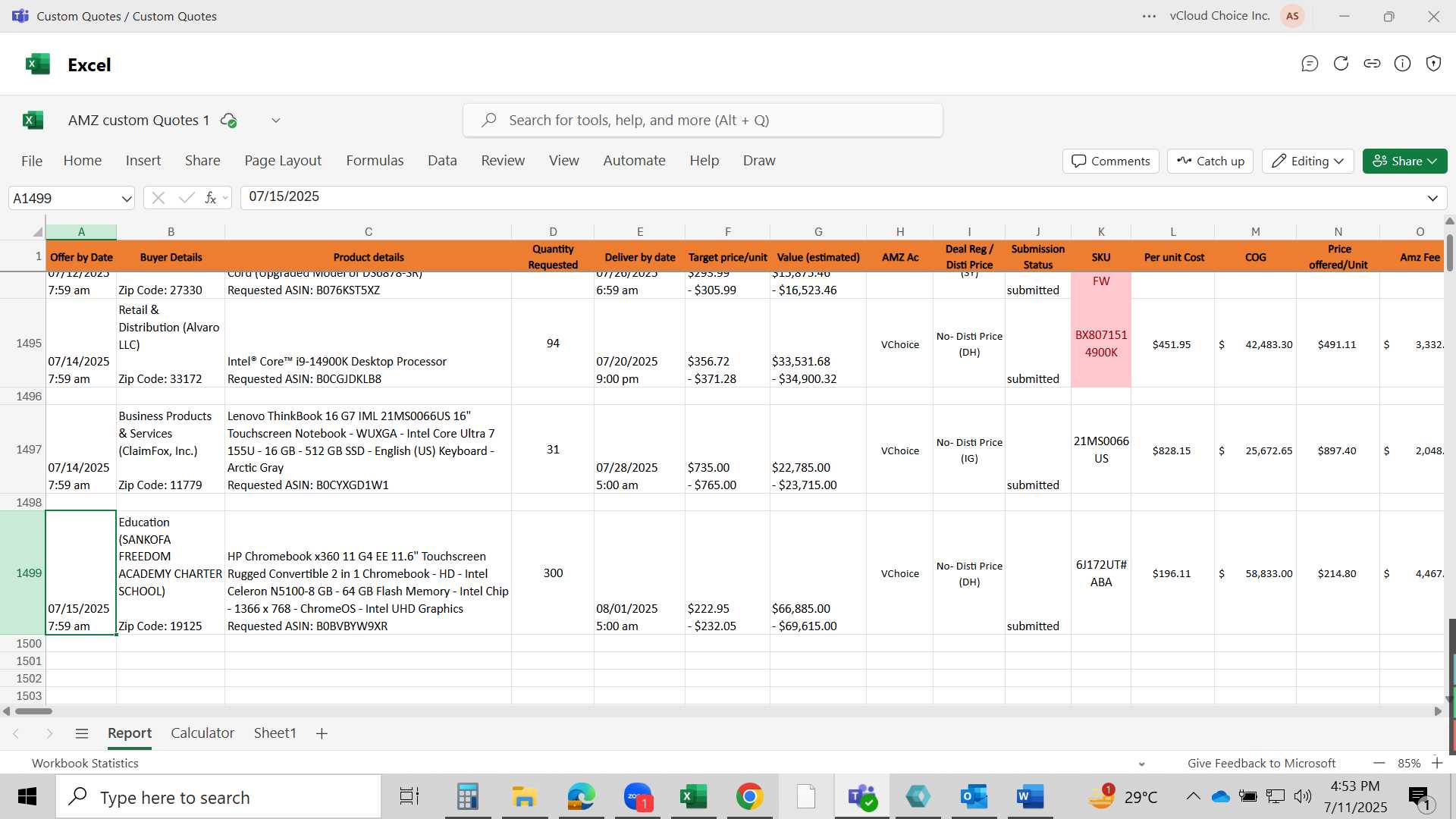Copy link icon in Teams header
This screenshot has height=819, width=1456.
pyautogui.click(x=1372, y=64)
